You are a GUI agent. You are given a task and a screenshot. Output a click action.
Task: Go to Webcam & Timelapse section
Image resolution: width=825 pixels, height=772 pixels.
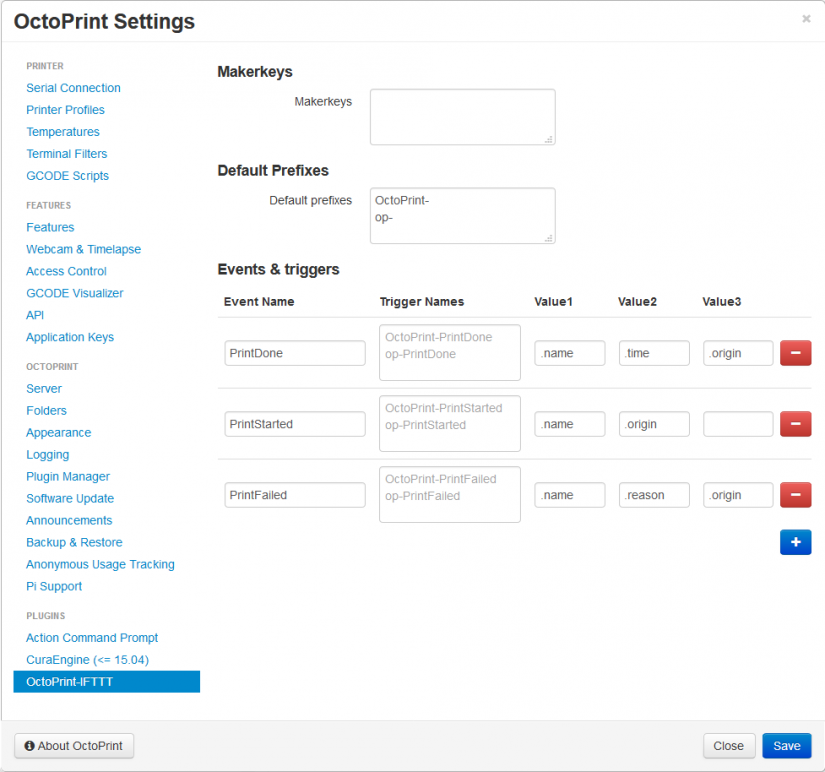83,249
